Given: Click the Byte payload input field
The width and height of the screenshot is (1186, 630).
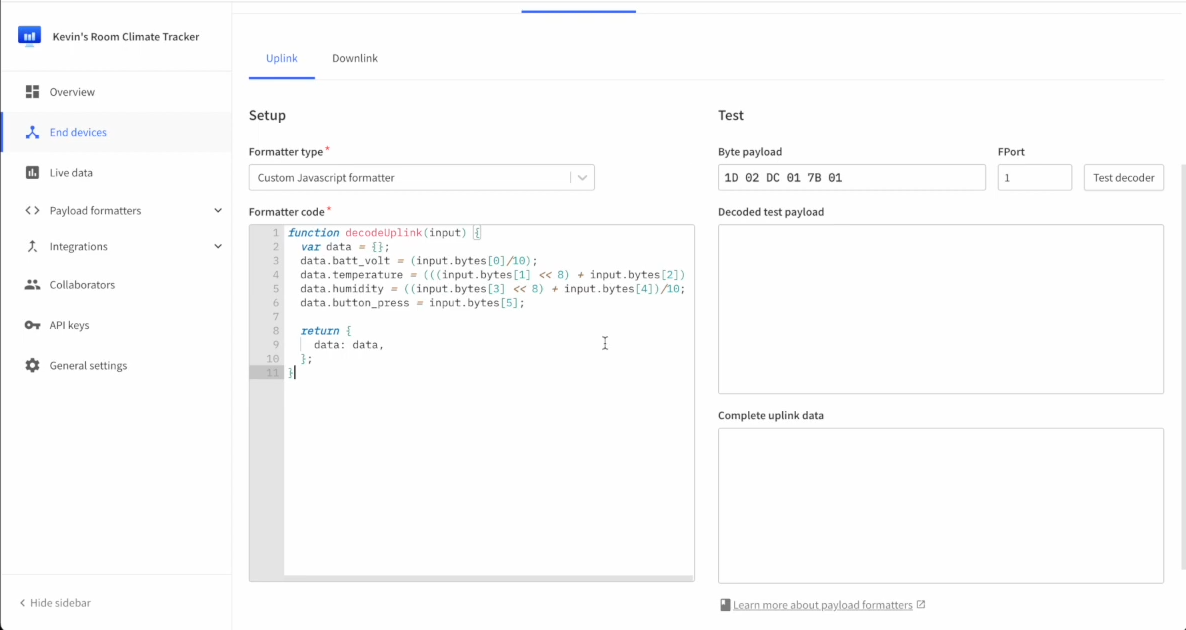Looking at the screenshot, I should 851,178.
